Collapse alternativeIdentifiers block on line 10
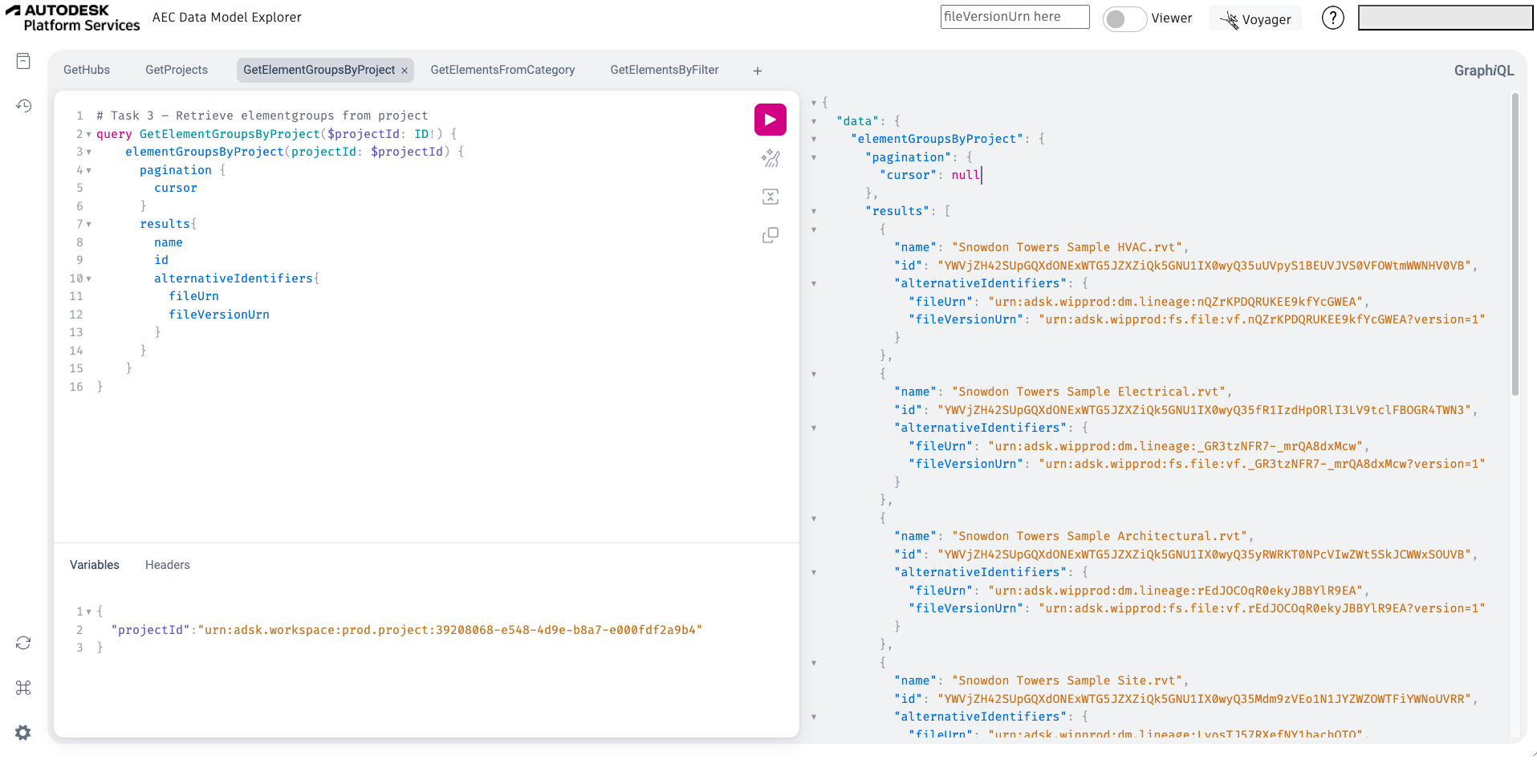 tap(88, 279)
